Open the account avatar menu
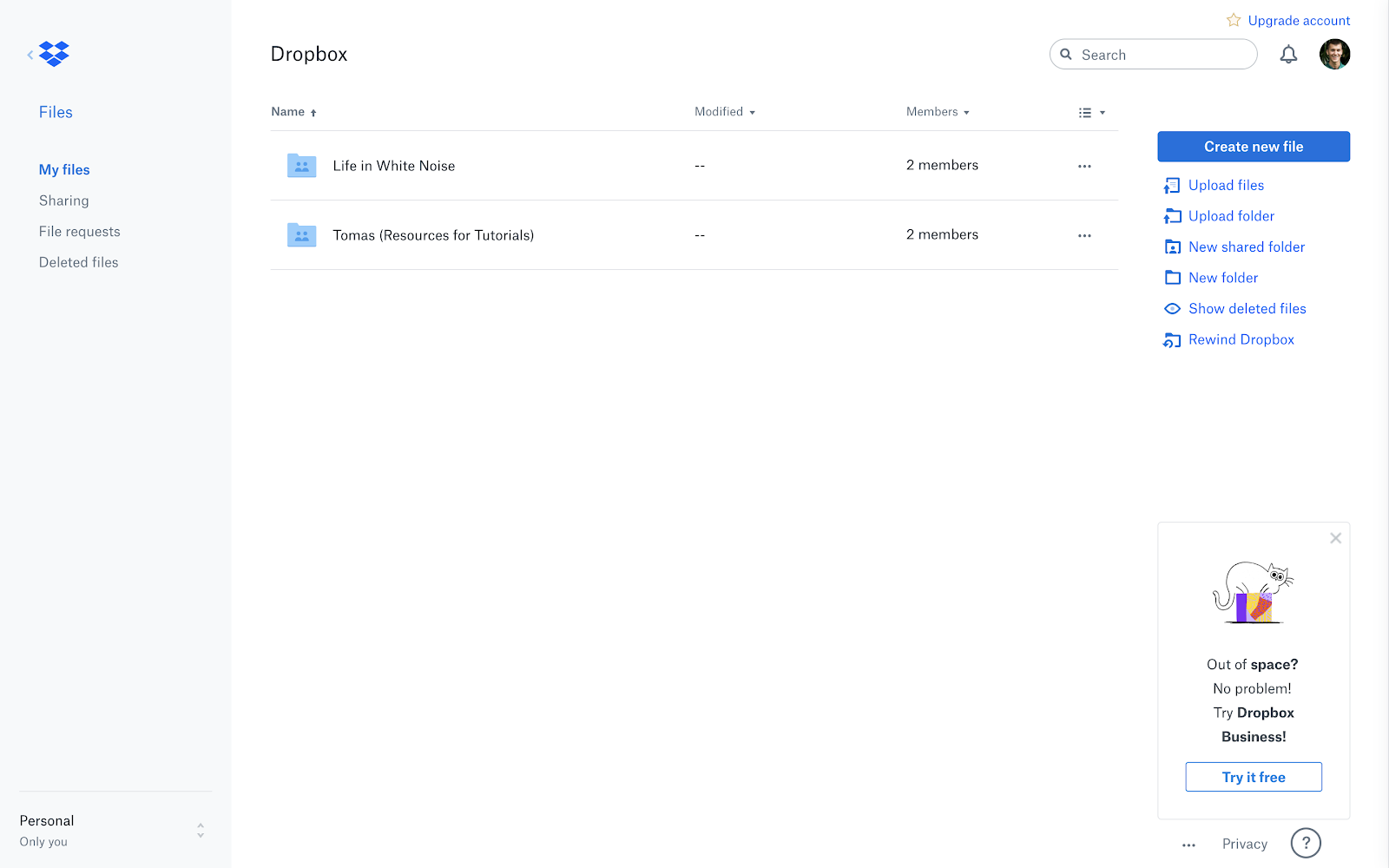Image resolution: width=1389 pixels, height=868 pixels. click(1334, 54)
